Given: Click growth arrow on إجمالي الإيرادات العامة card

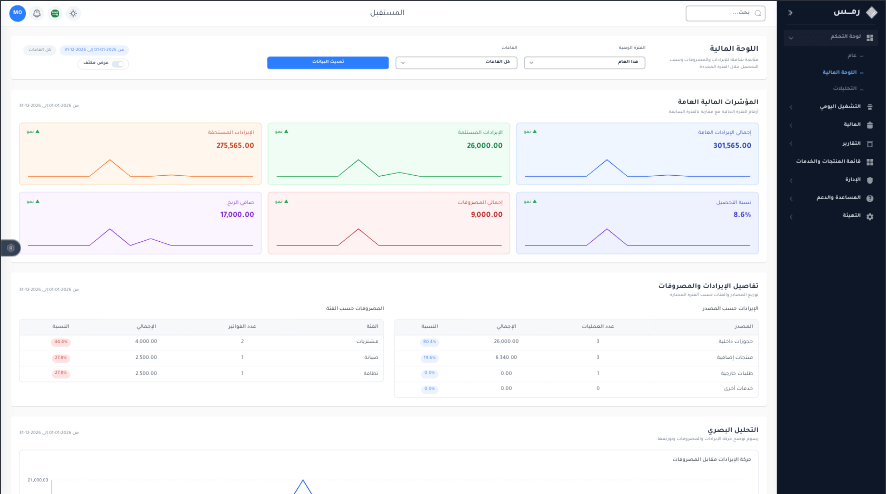Looking at the screenshot, I should 535,131.
